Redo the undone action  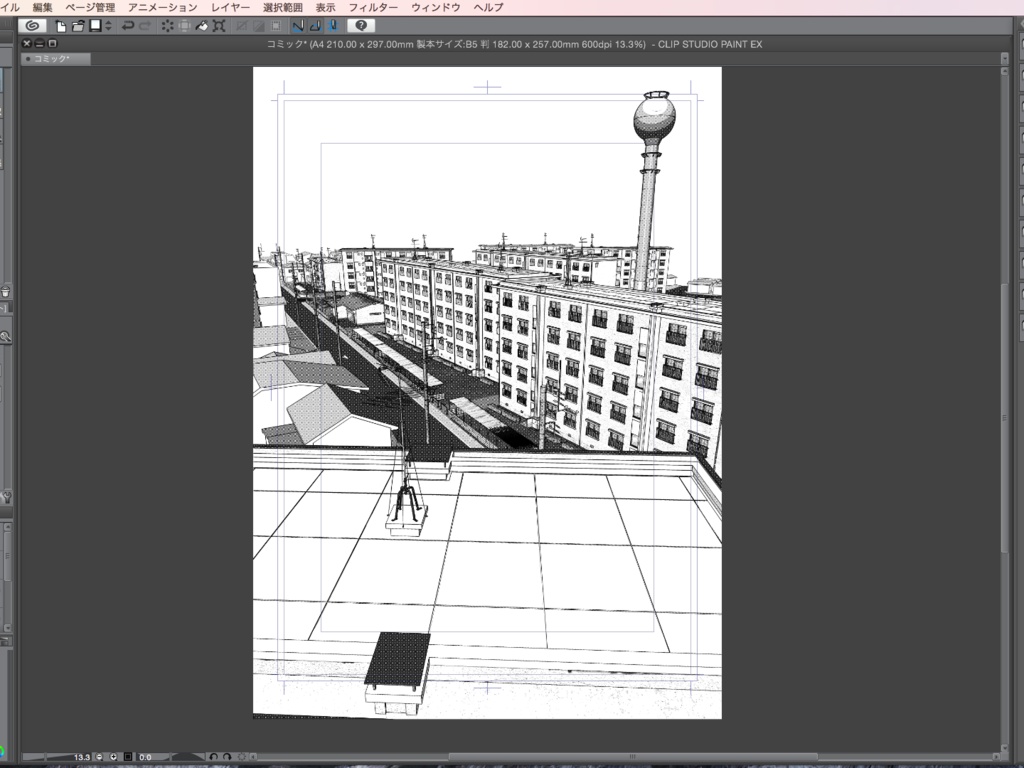(x=144, y=25)
